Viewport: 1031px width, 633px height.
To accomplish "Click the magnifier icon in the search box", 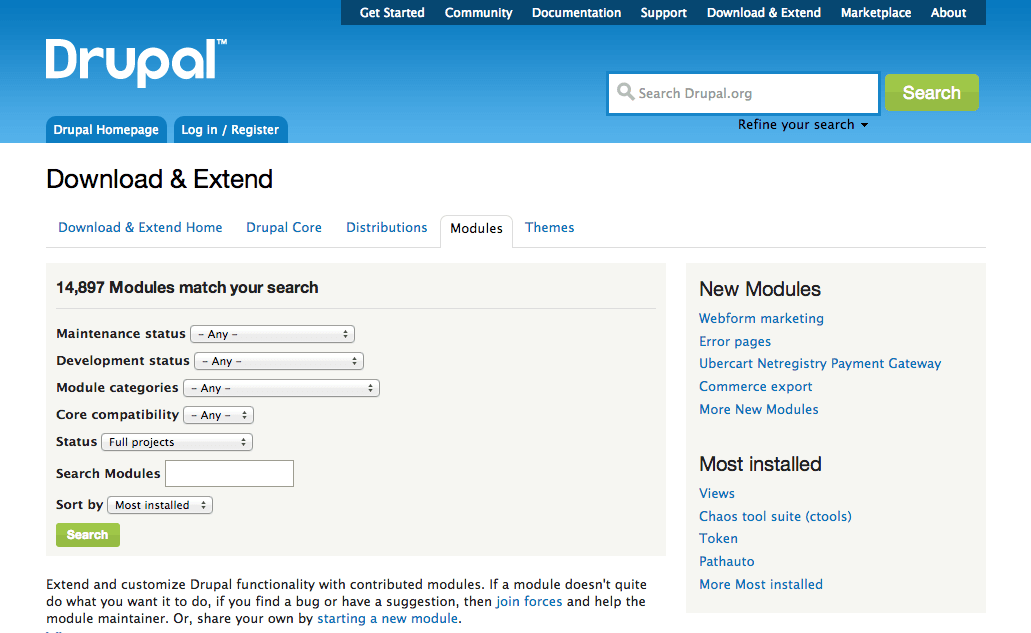I will coord(625,92).
